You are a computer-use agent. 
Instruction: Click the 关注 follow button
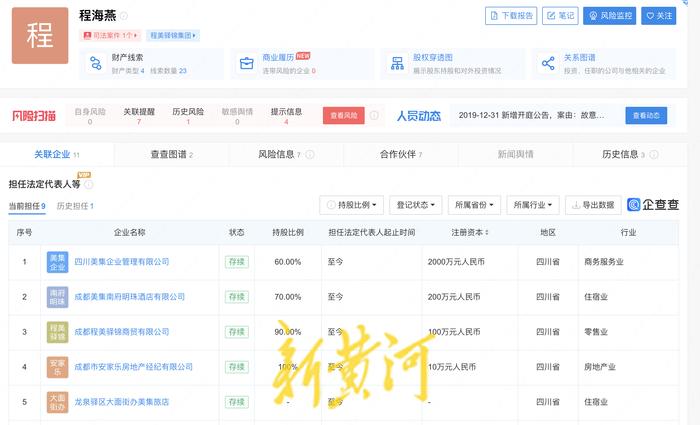click(659, 16)
